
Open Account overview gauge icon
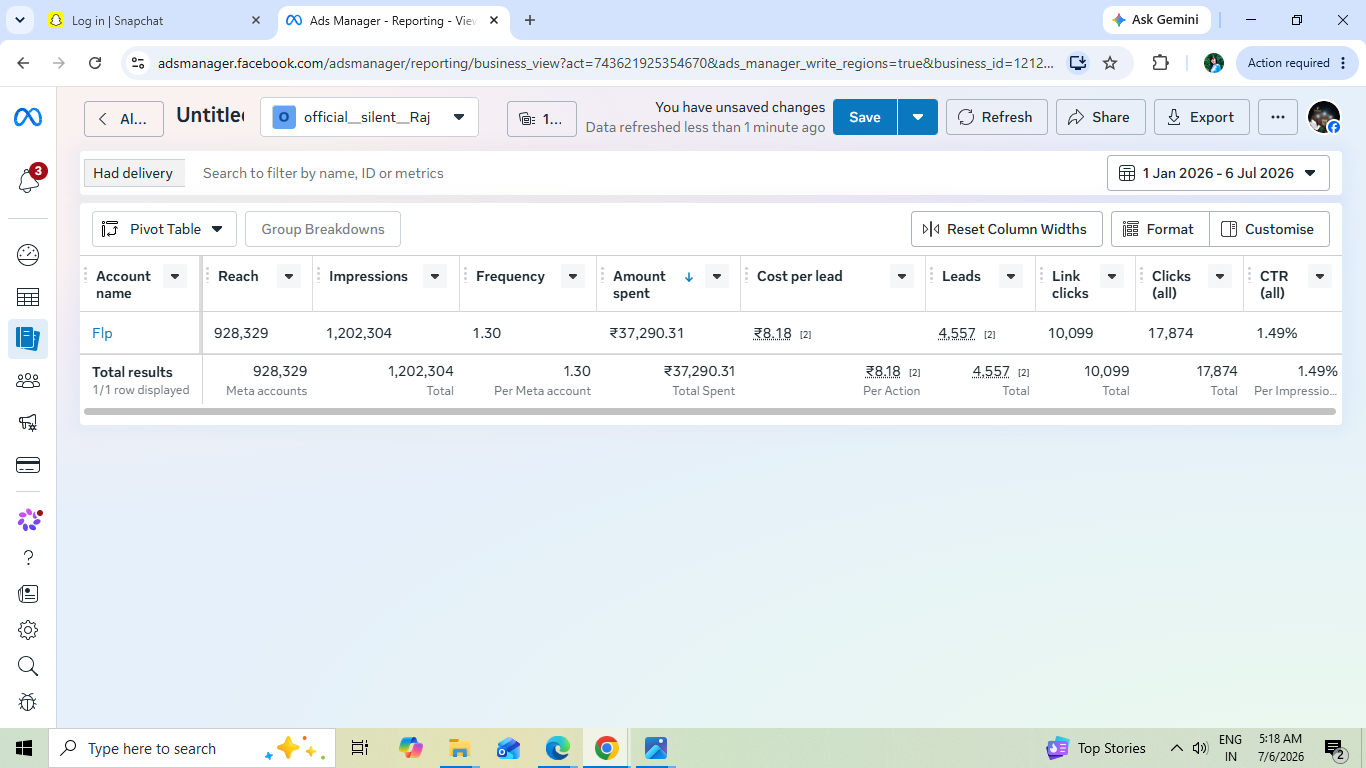(28, 255)
